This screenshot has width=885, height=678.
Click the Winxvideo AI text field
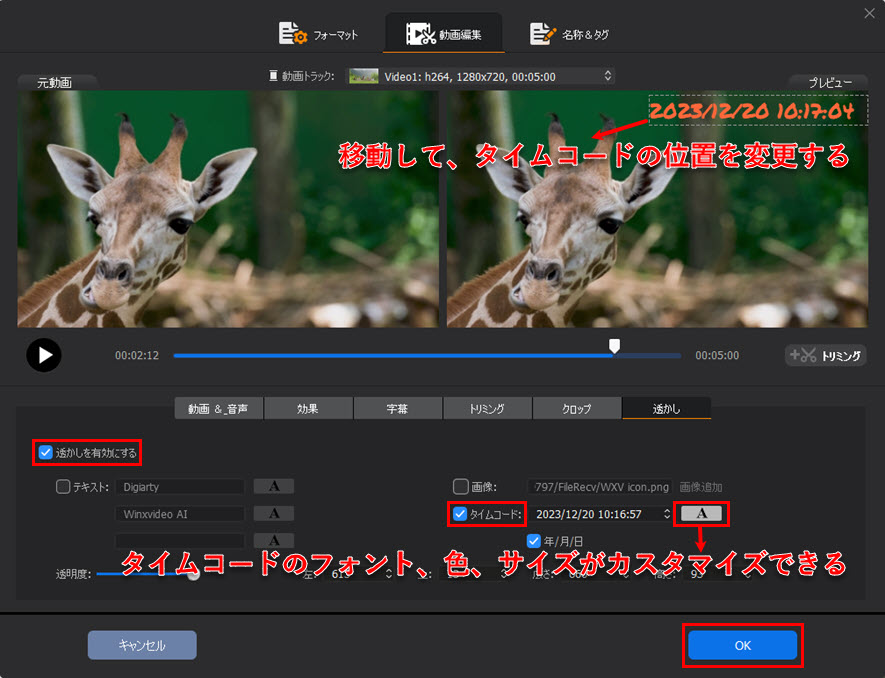180,514
